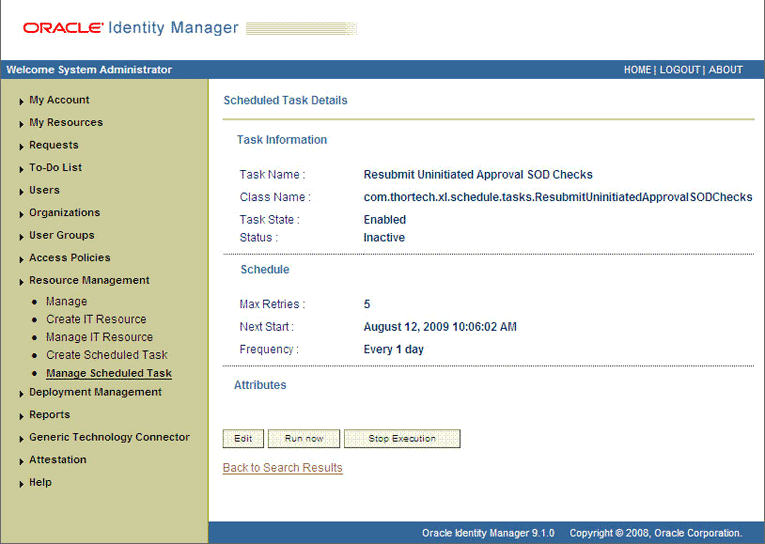Expand the To-Do List arrow

pos(21,169)
